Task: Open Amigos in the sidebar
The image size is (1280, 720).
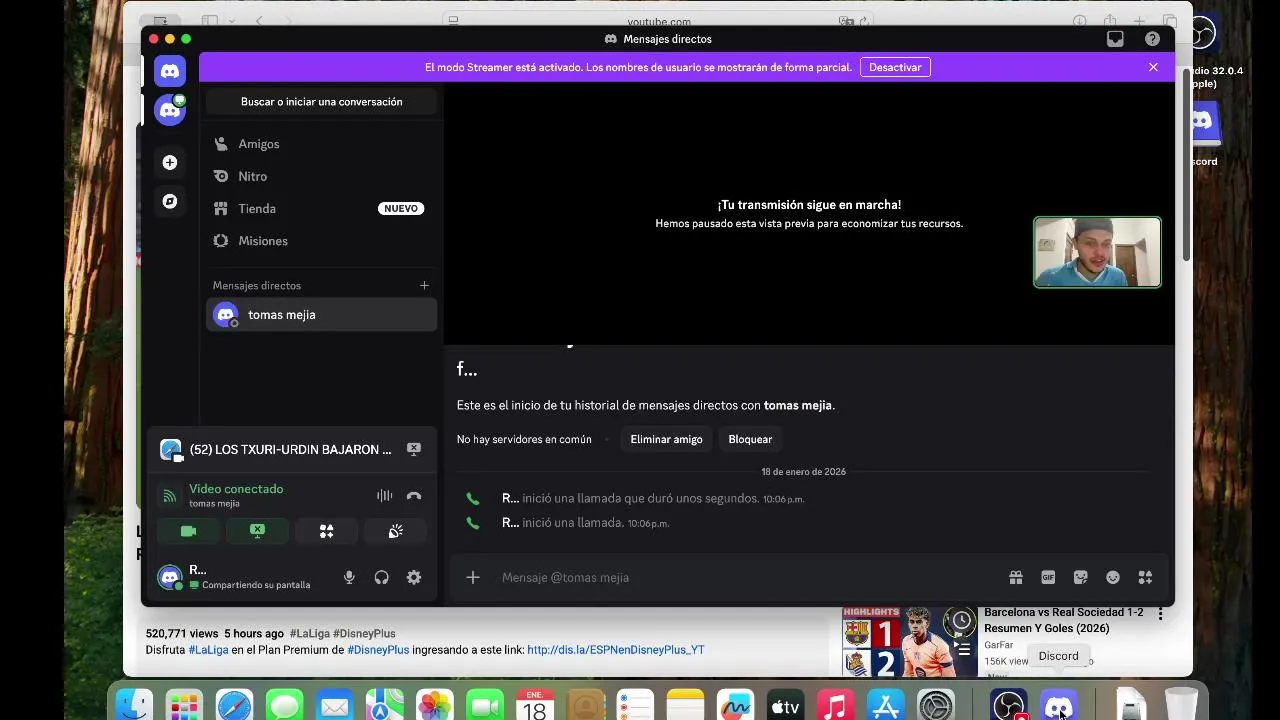Action: 321,144
